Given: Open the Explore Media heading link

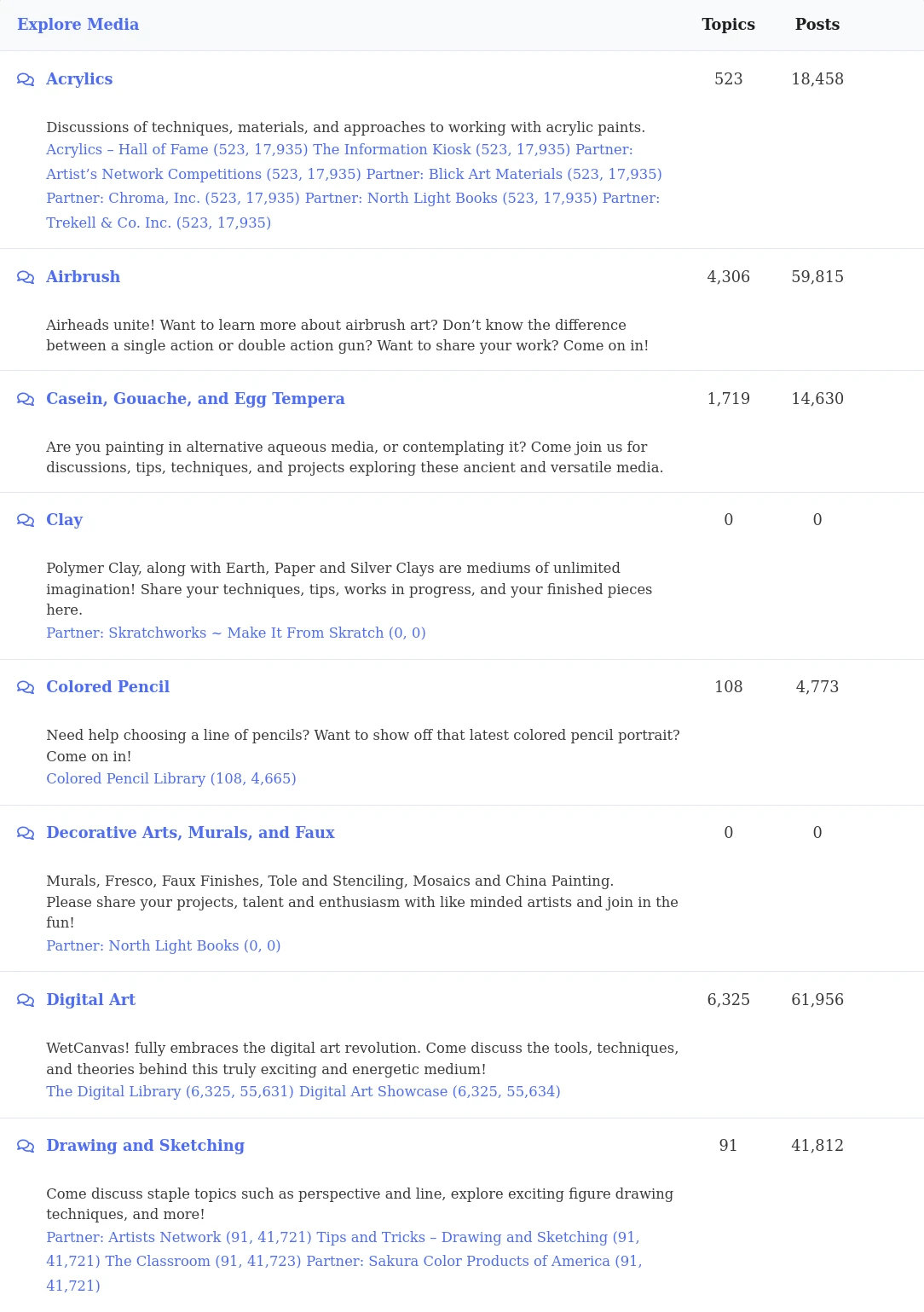Looking at the screenshot, I should tap(78, 25).
